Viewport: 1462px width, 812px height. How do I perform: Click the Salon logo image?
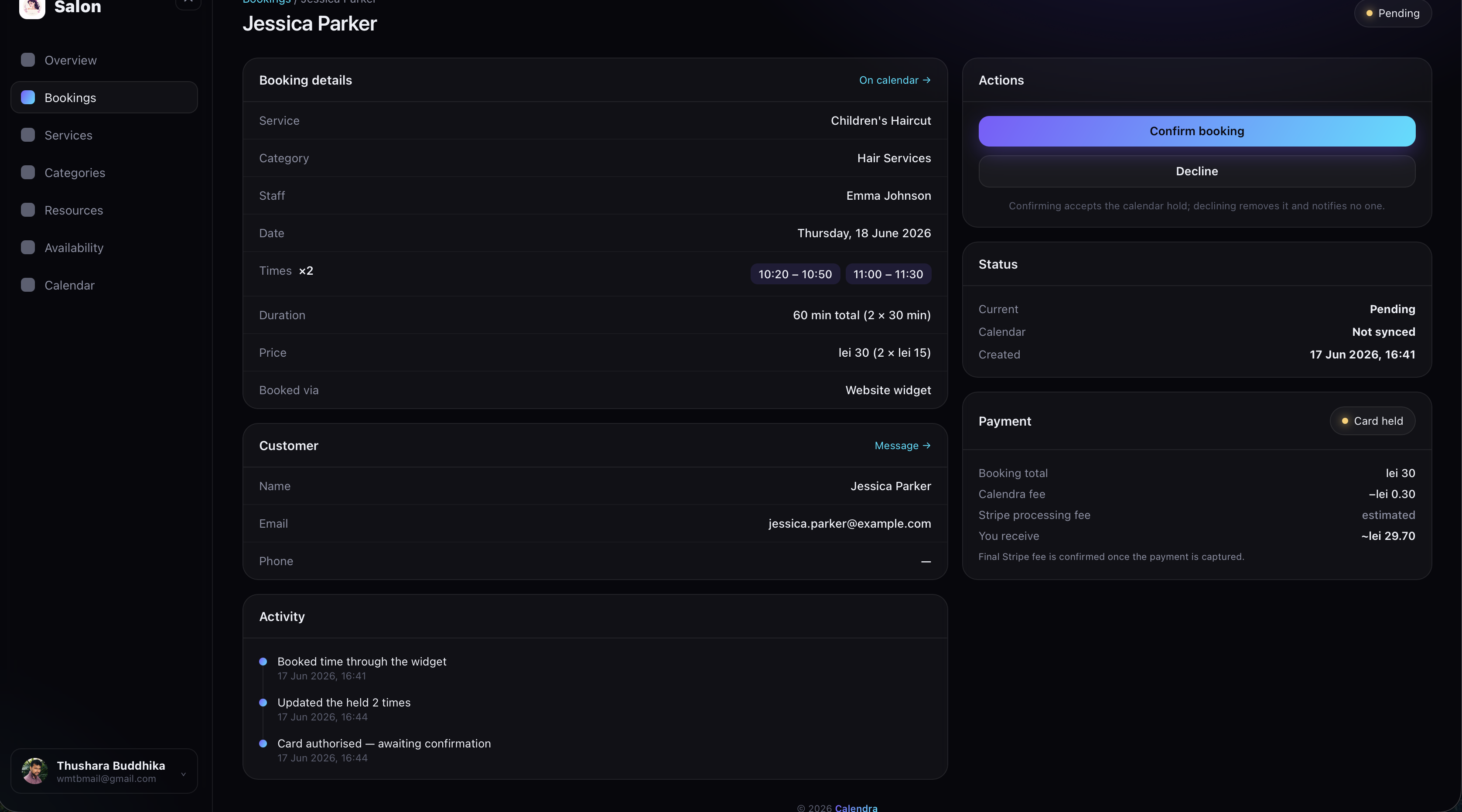[x=32, y=8]
